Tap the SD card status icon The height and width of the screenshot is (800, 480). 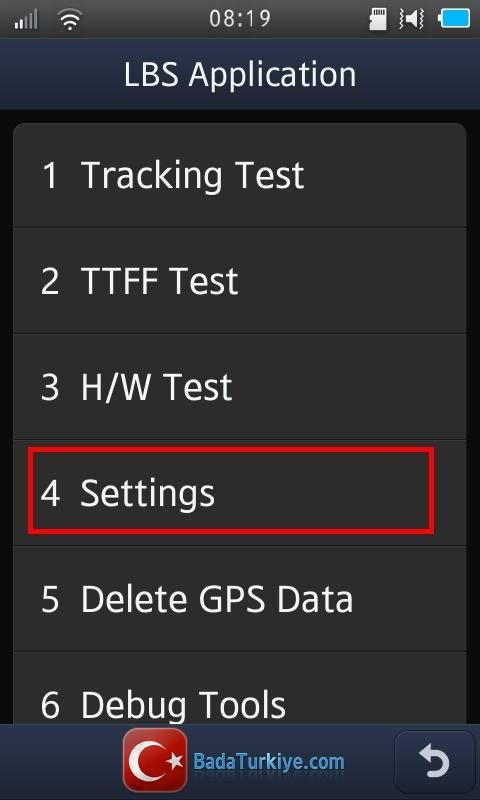[377, 19]
